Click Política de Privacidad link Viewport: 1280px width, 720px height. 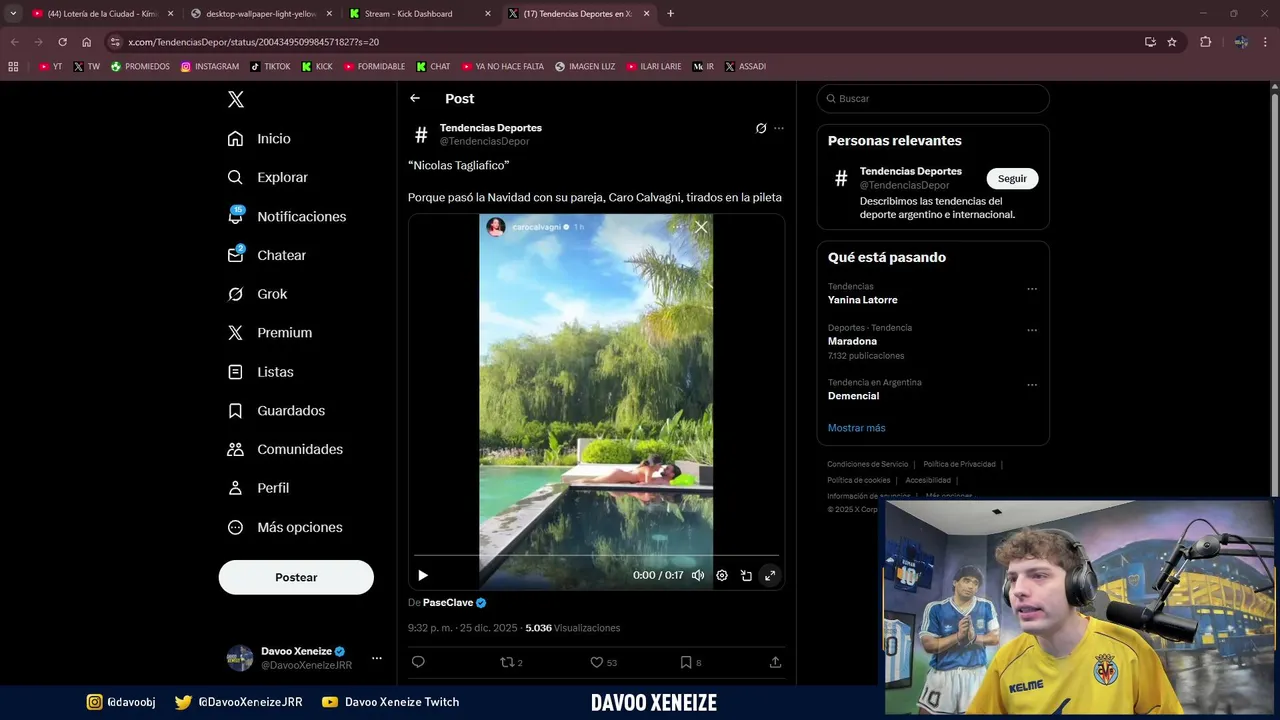pyautogui.click(x=959, y=464)
